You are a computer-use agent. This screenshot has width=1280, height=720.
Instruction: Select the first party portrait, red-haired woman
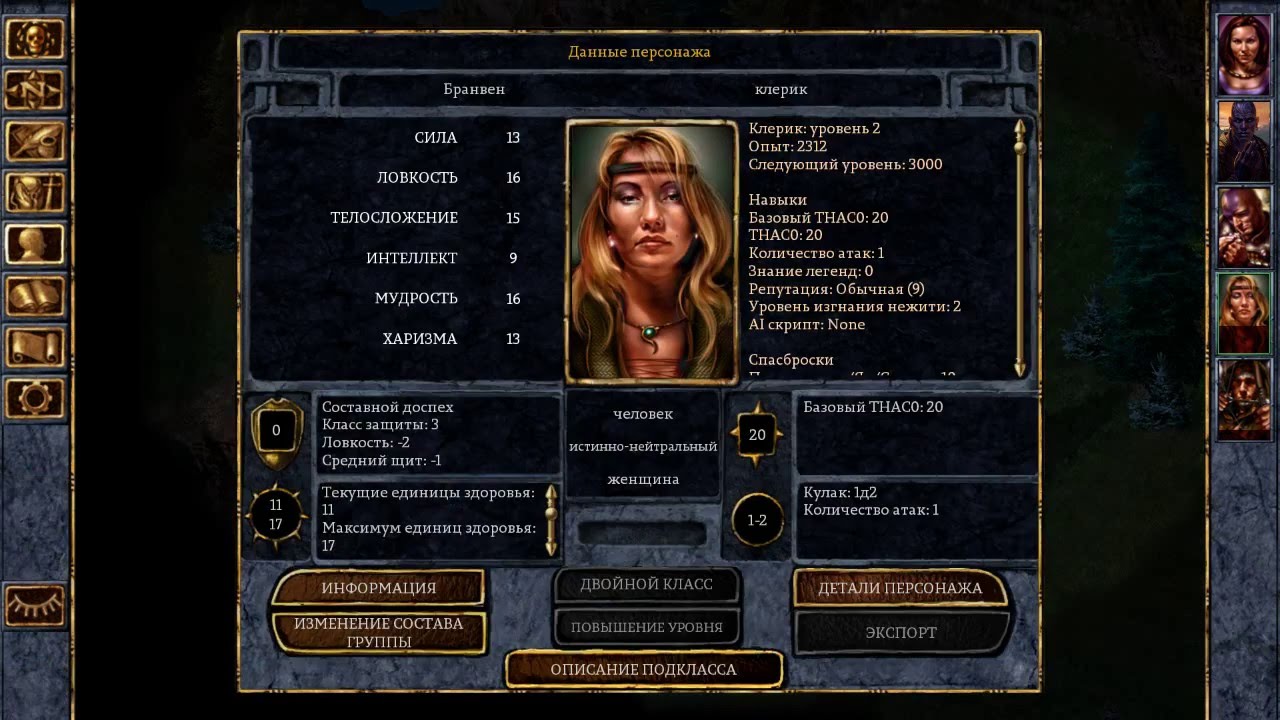tap(1243, 53)
